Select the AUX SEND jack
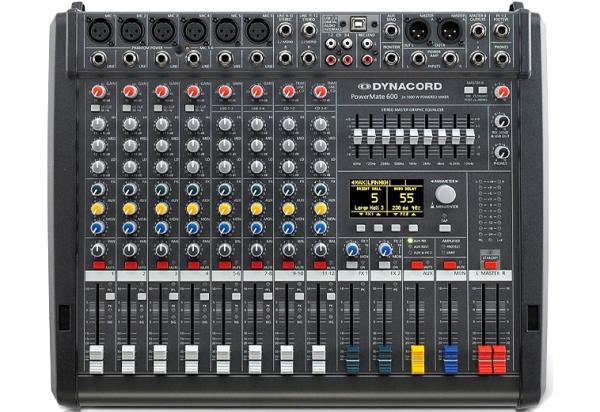Screen dimensions: 600x412 point(391,30)
